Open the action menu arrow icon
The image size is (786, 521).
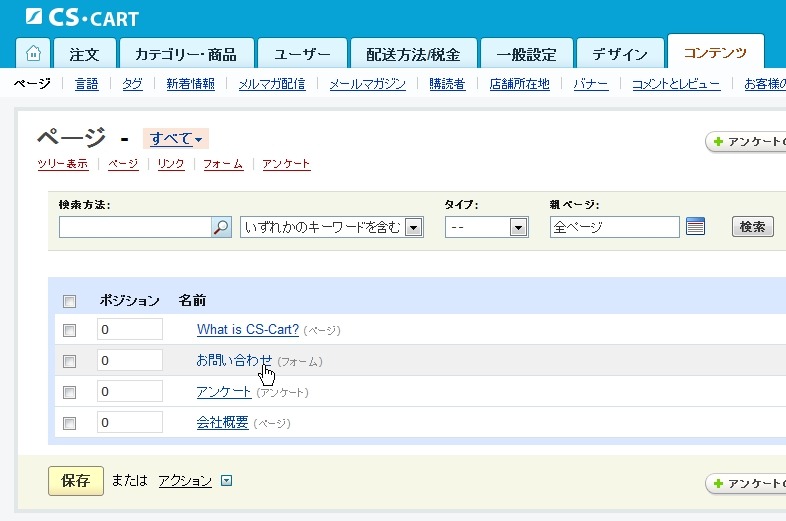point(227,480)
